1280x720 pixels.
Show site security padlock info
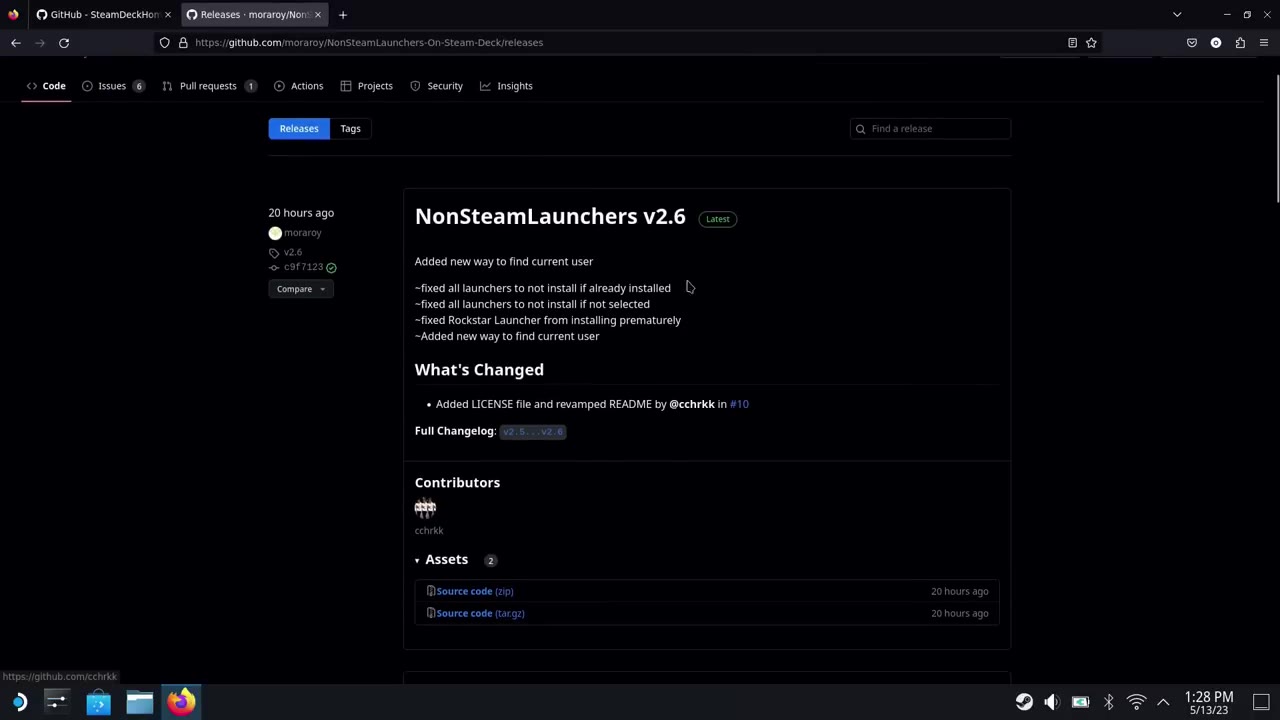pos(183,43)
